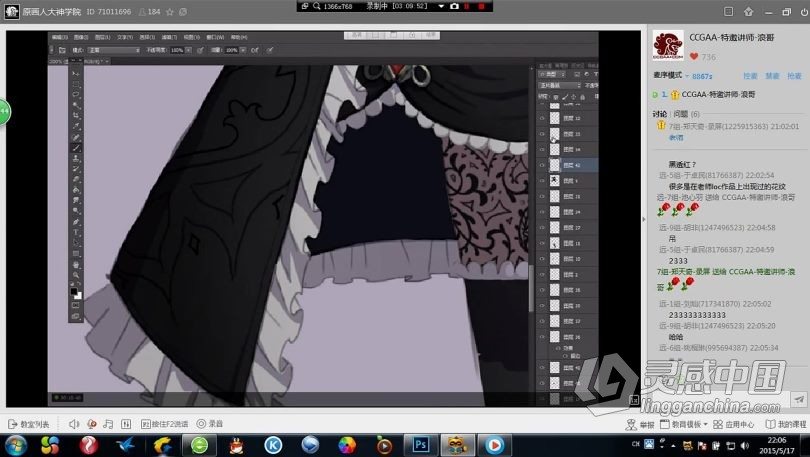Select the Healing Brush tool

(76, 137)
